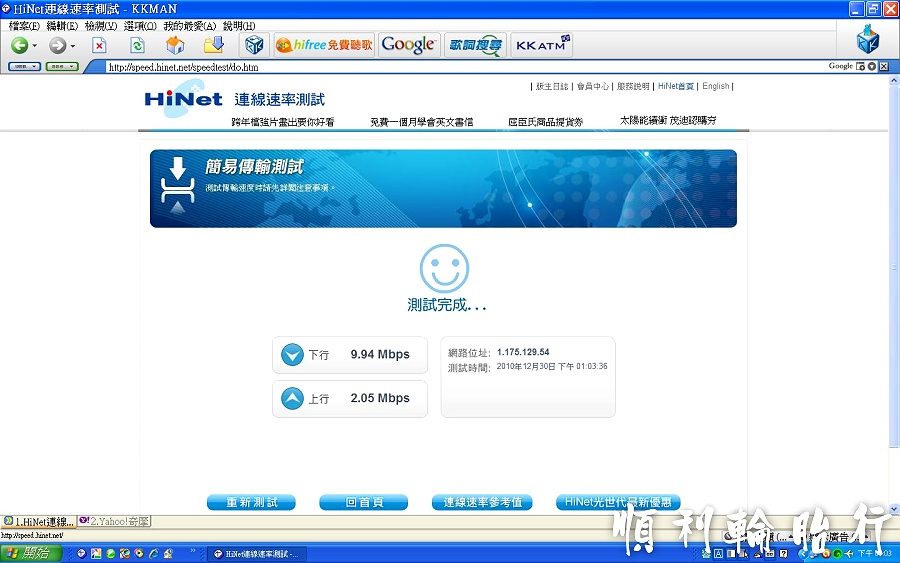Stop page loading with red X icon

(x=99, y=45)
